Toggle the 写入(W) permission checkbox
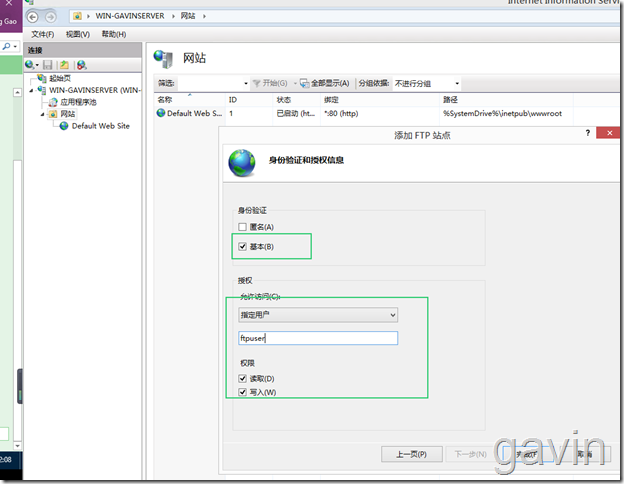 tap(242, 392)
